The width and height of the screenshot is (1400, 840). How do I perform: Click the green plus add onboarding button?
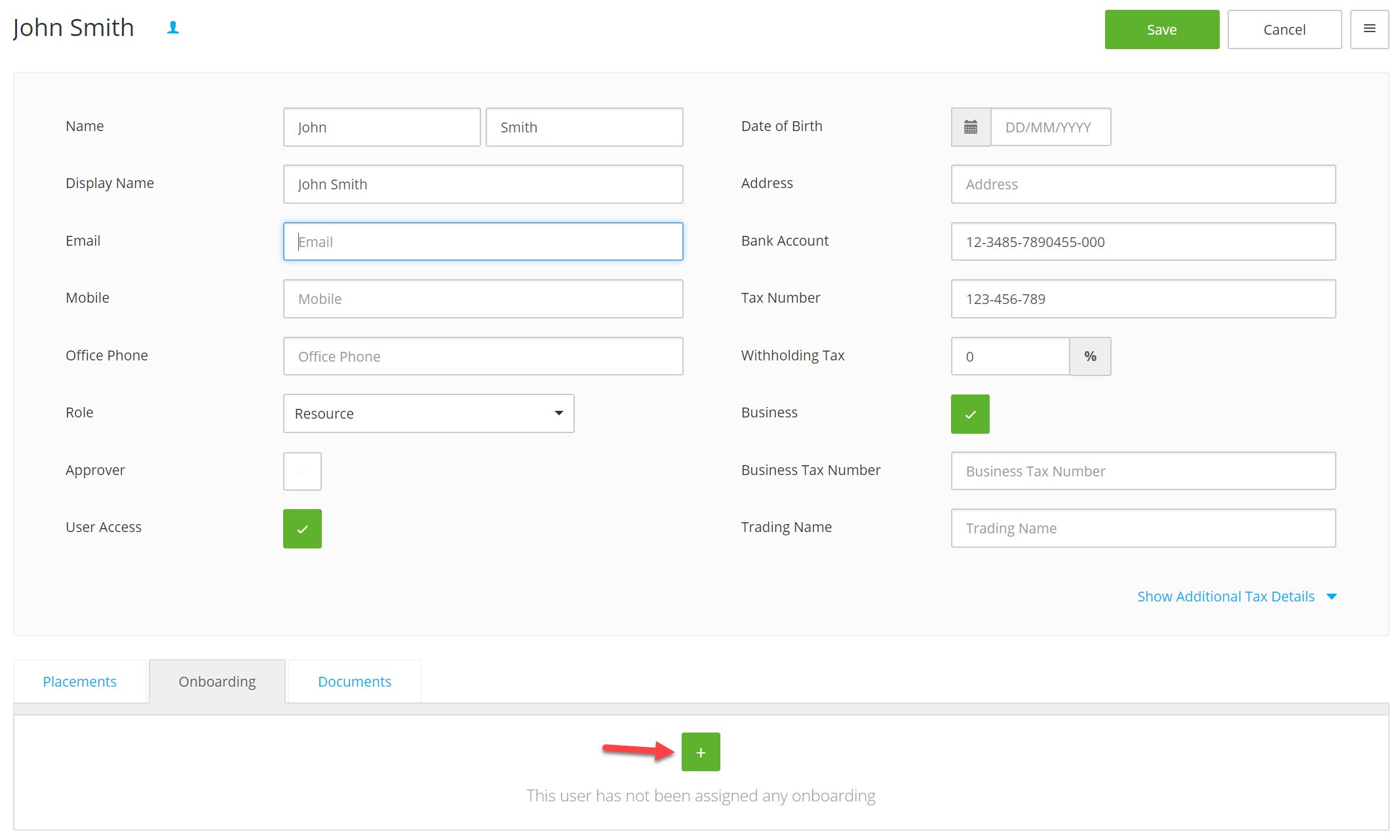[x=701, y=752]
